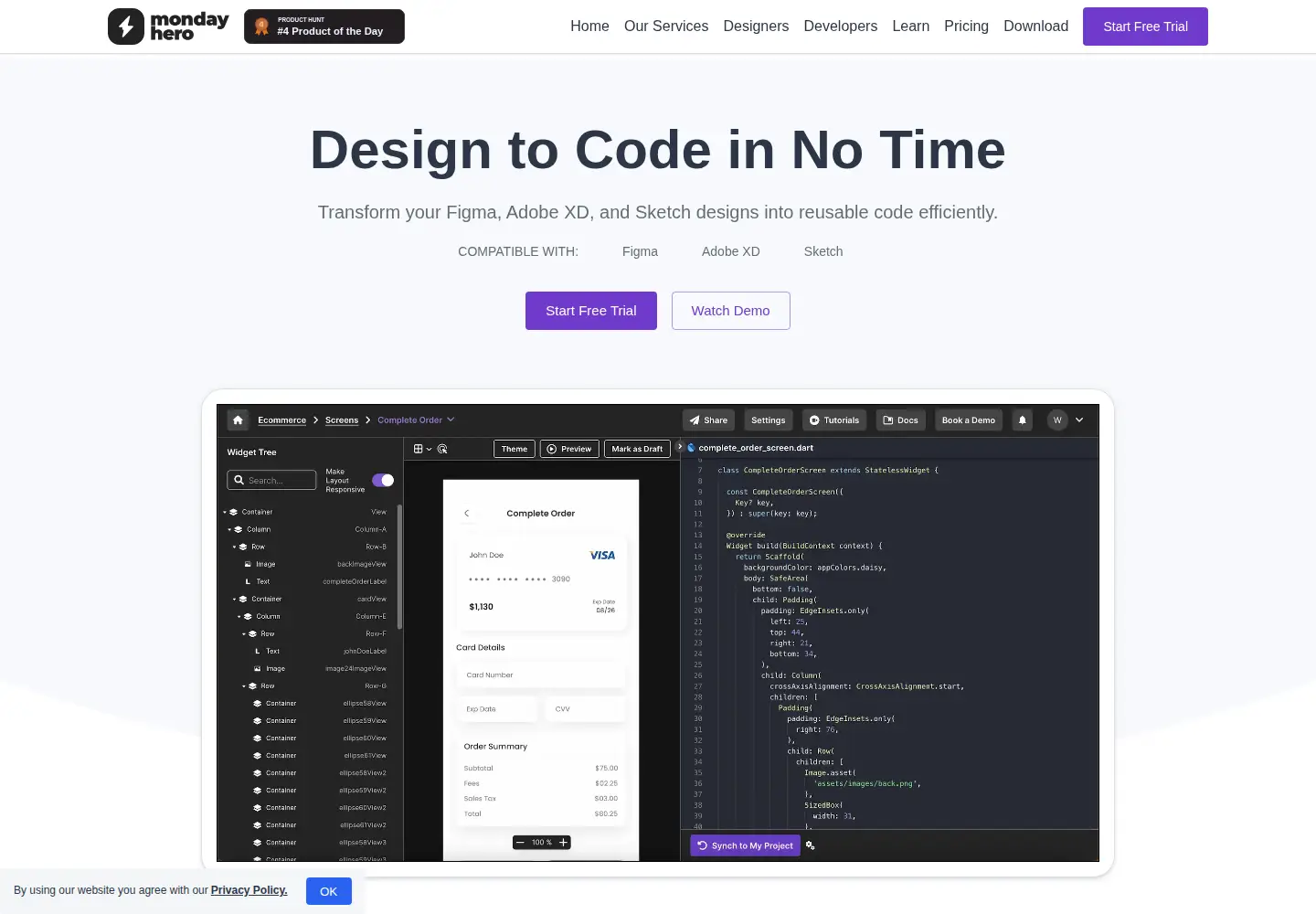The height and width of the screenshot is (914, 1316).
Task: Click text icon of completeOrderLabel row
Action: tap(248, 582)
